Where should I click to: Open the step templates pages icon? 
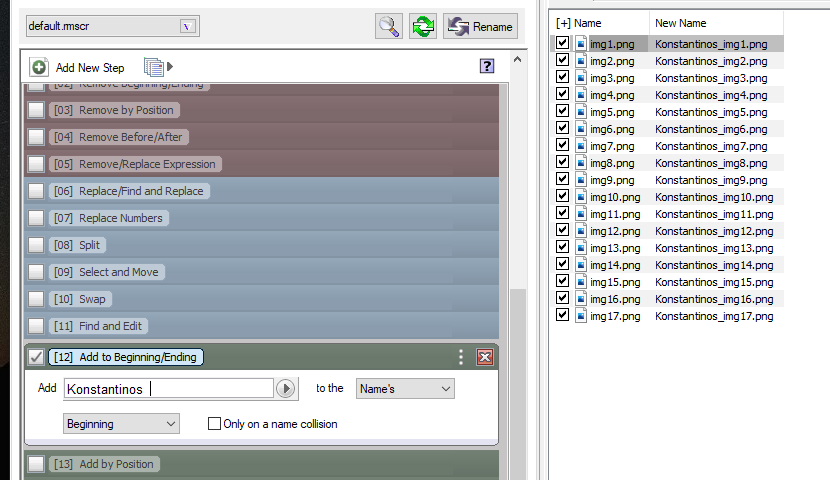154,67
